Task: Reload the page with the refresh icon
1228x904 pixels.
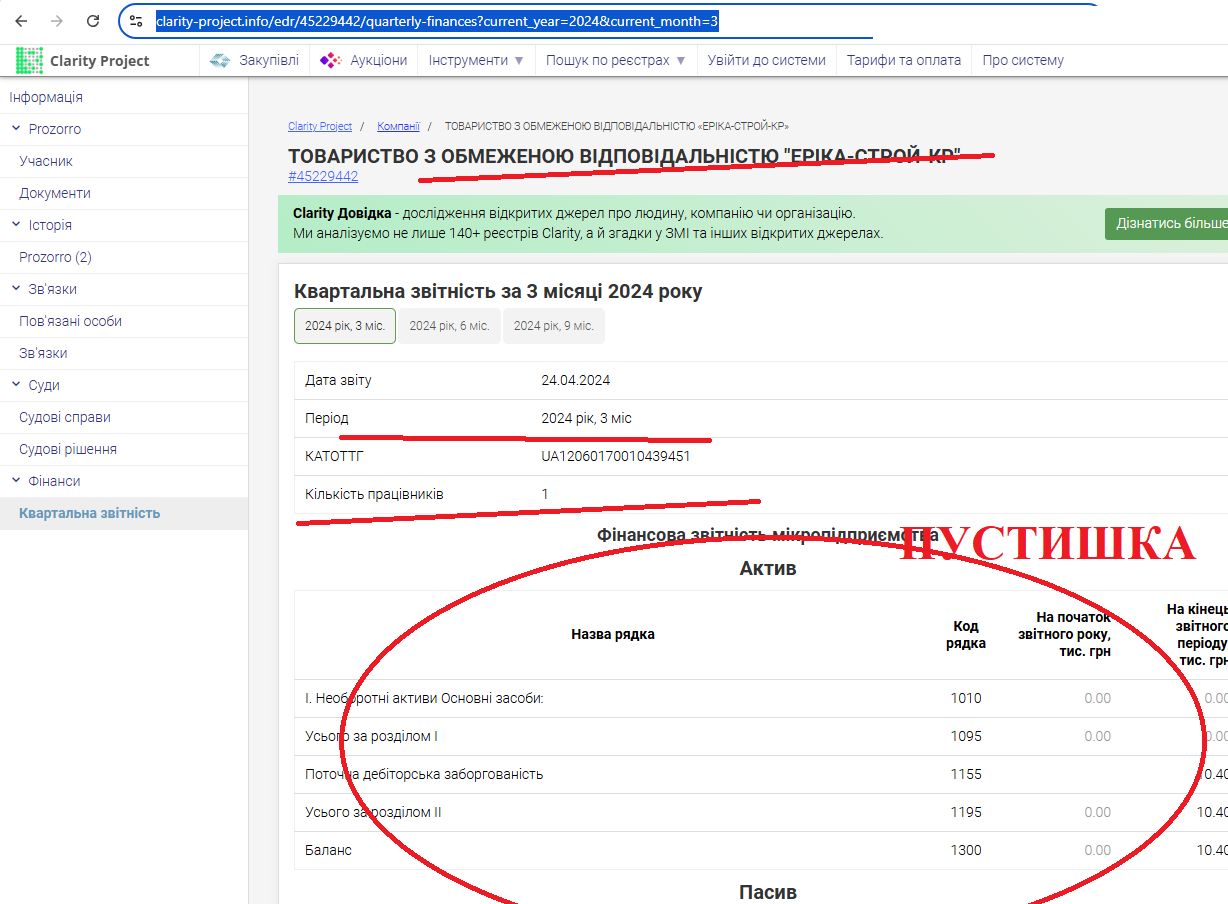Action: pyautogui.click(x=93, y=20)
